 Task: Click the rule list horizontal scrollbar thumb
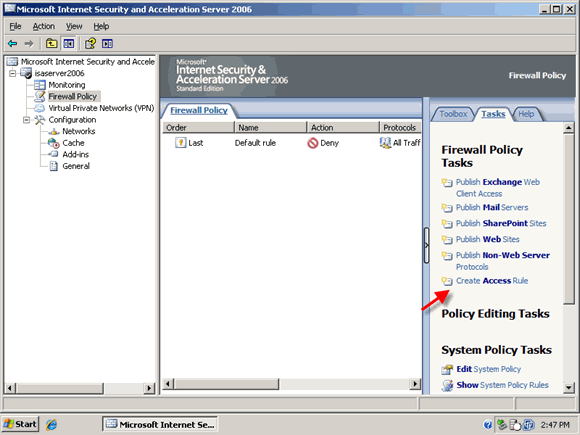[226, 384]
